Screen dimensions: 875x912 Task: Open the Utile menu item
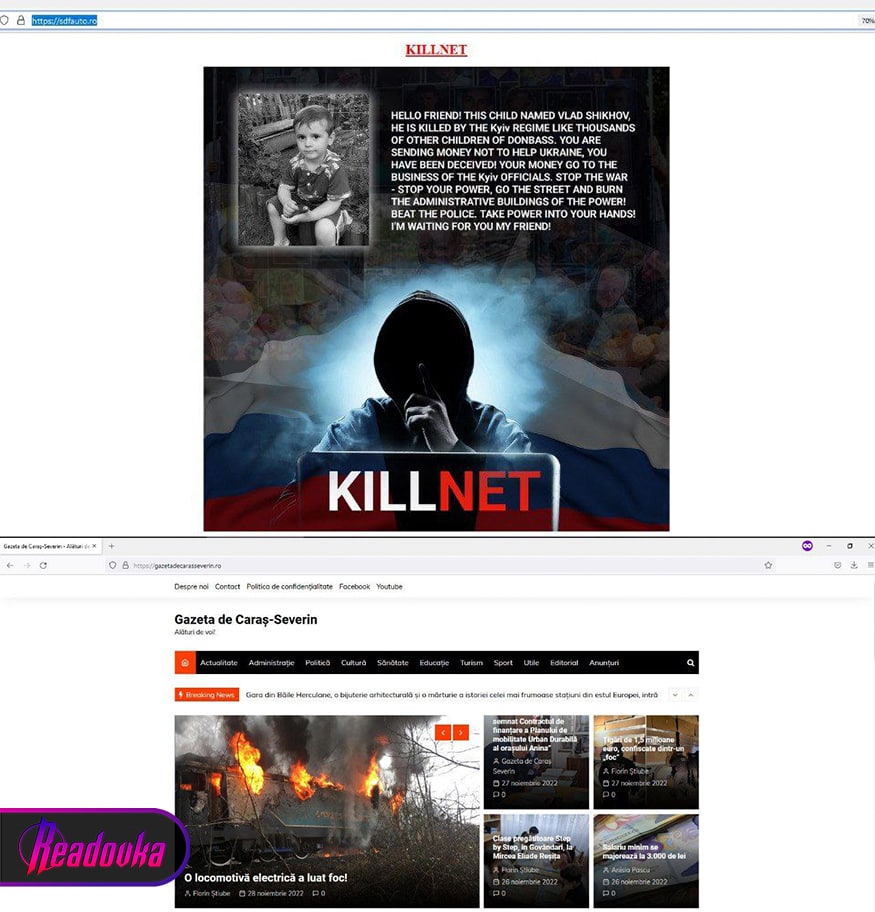click(x=531, y=662)
